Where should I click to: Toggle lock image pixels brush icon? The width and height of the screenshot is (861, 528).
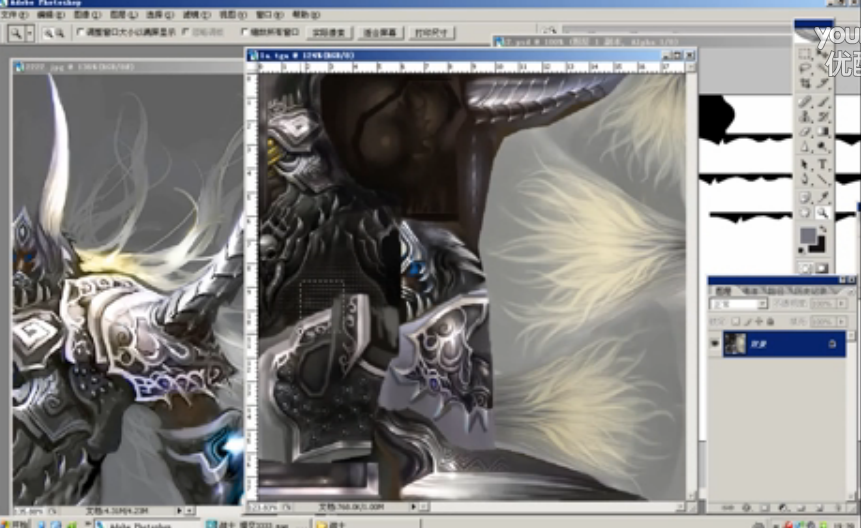point(747,322)
